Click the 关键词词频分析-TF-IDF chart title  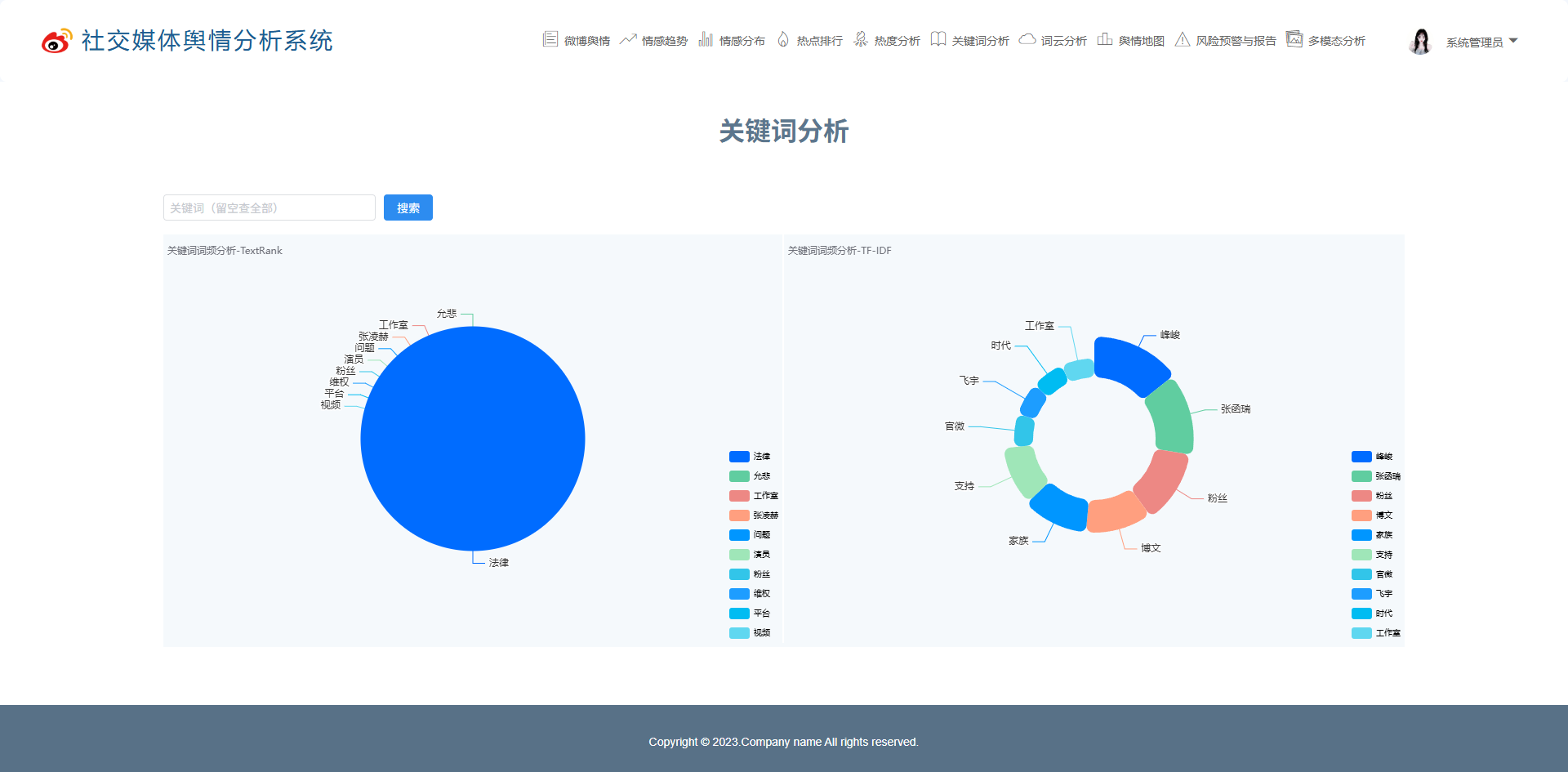click(840, 251)
